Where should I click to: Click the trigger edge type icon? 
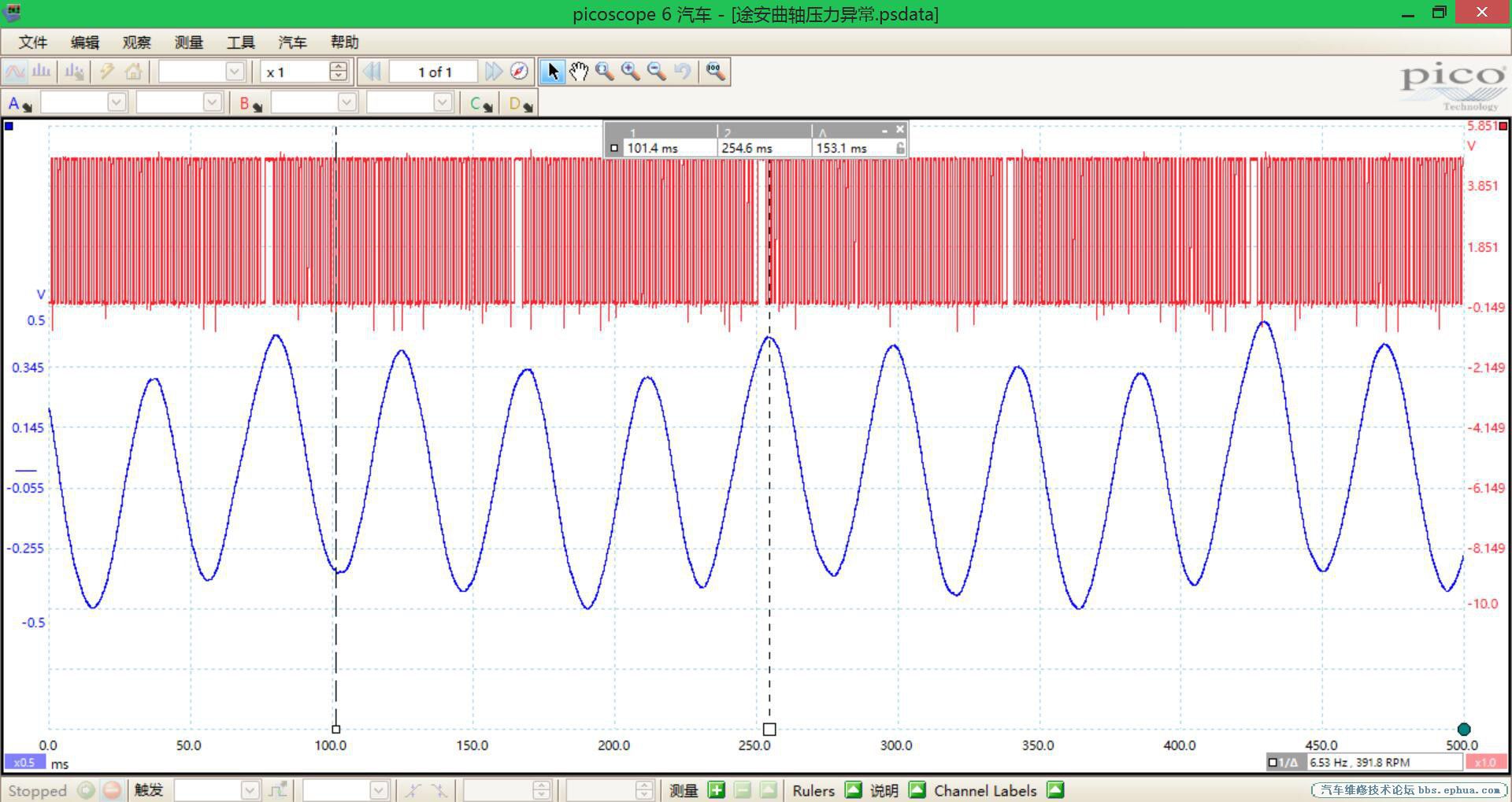(278, 790)
